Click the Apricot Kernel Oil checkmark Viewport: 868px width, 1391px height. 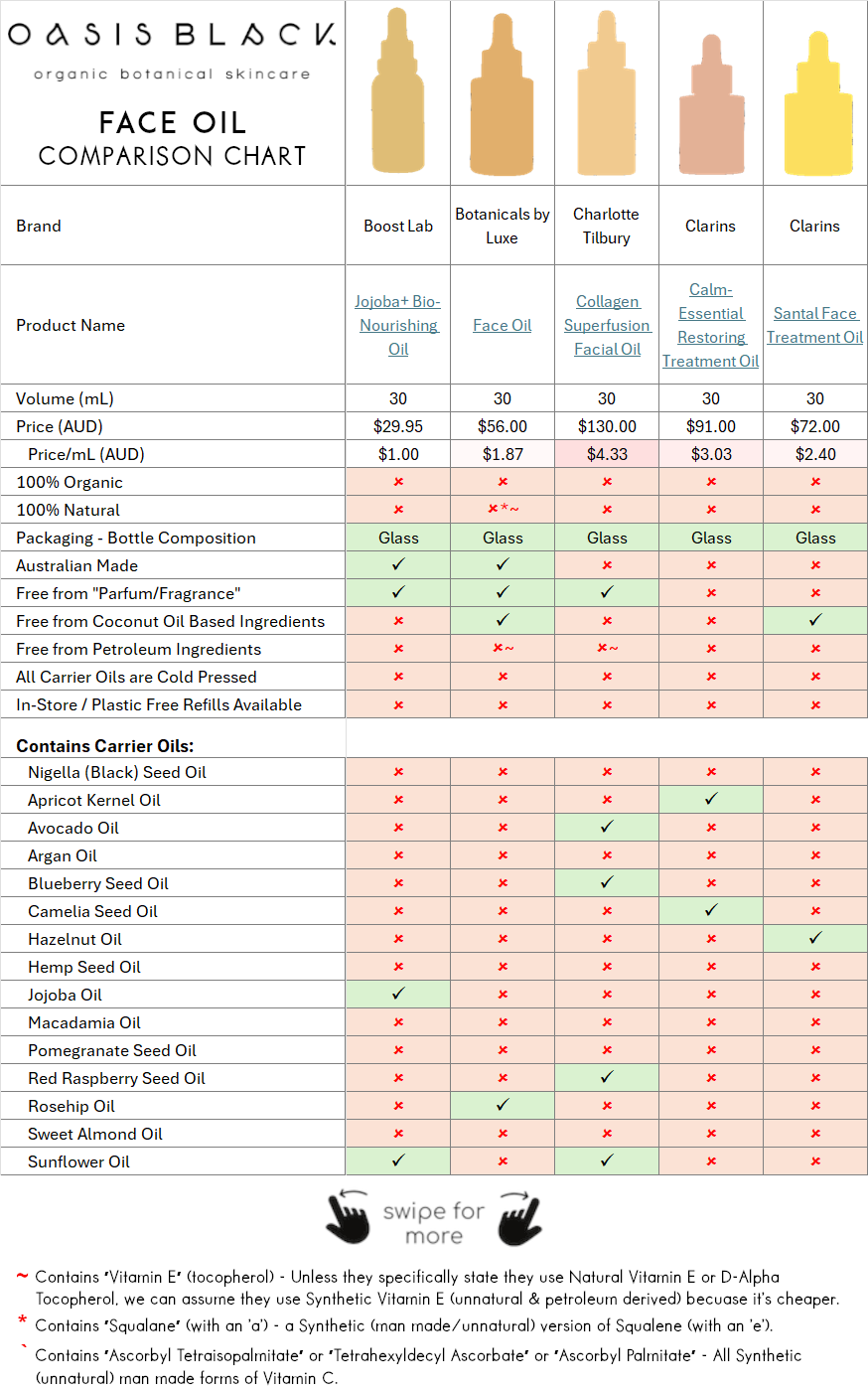pyautogui.click(x=711, y=800)
